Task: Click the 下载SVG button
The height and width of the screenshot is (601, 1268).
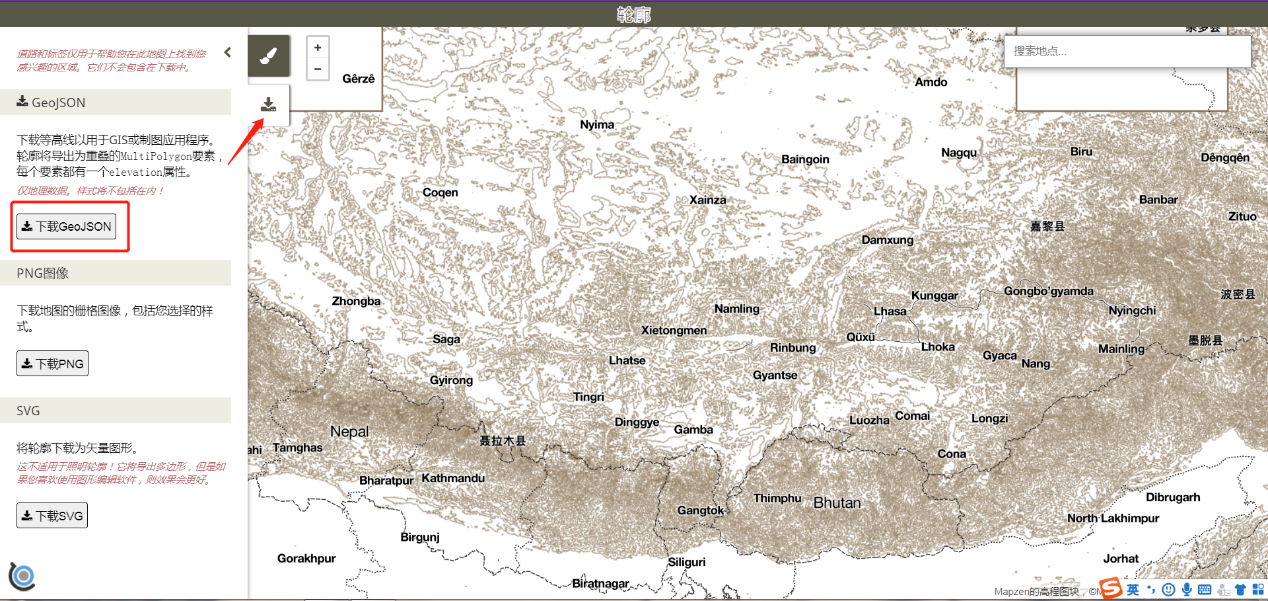Action: click(x=52, y=515)
